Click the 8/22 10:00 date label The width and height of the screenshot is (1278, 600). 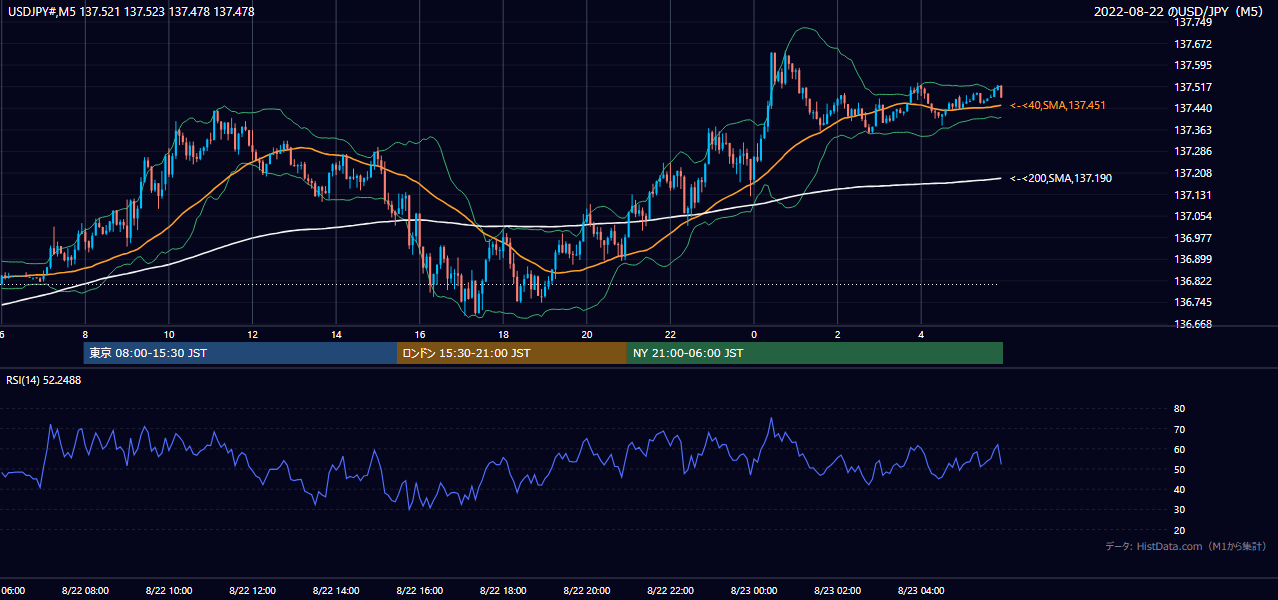point(168,590)
